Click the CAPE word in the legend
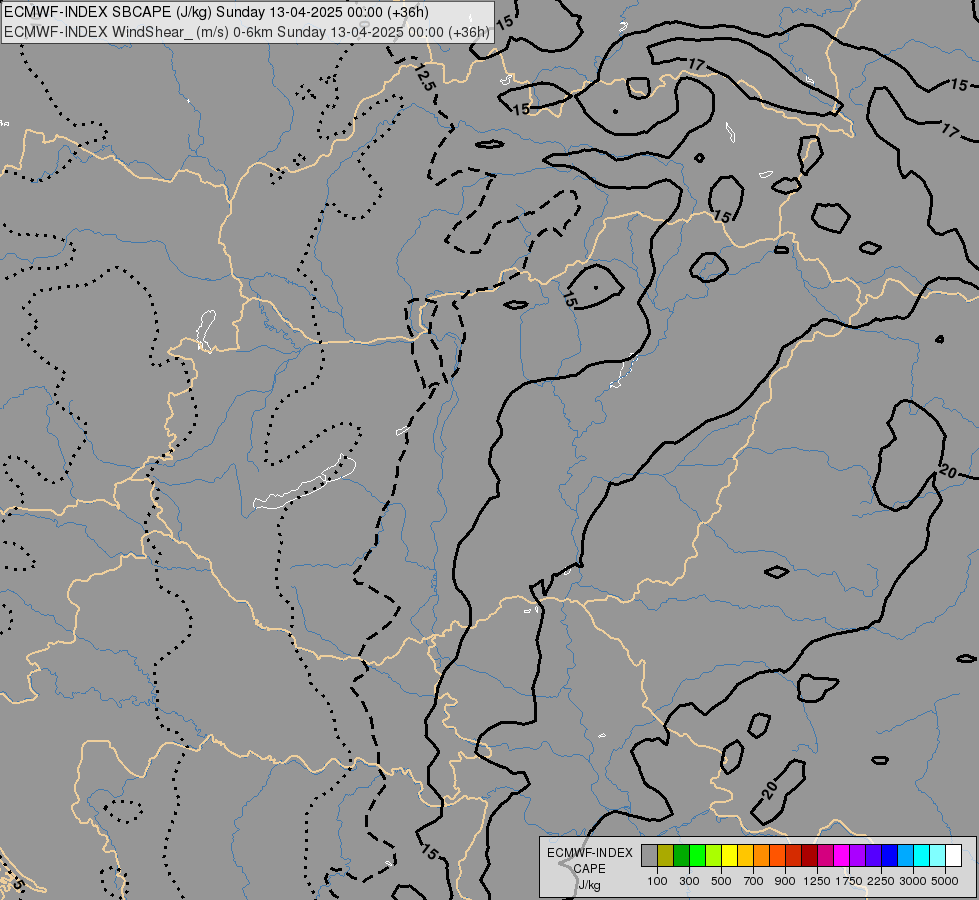Viewport: 979px width, 900px height. click(589, 869)
